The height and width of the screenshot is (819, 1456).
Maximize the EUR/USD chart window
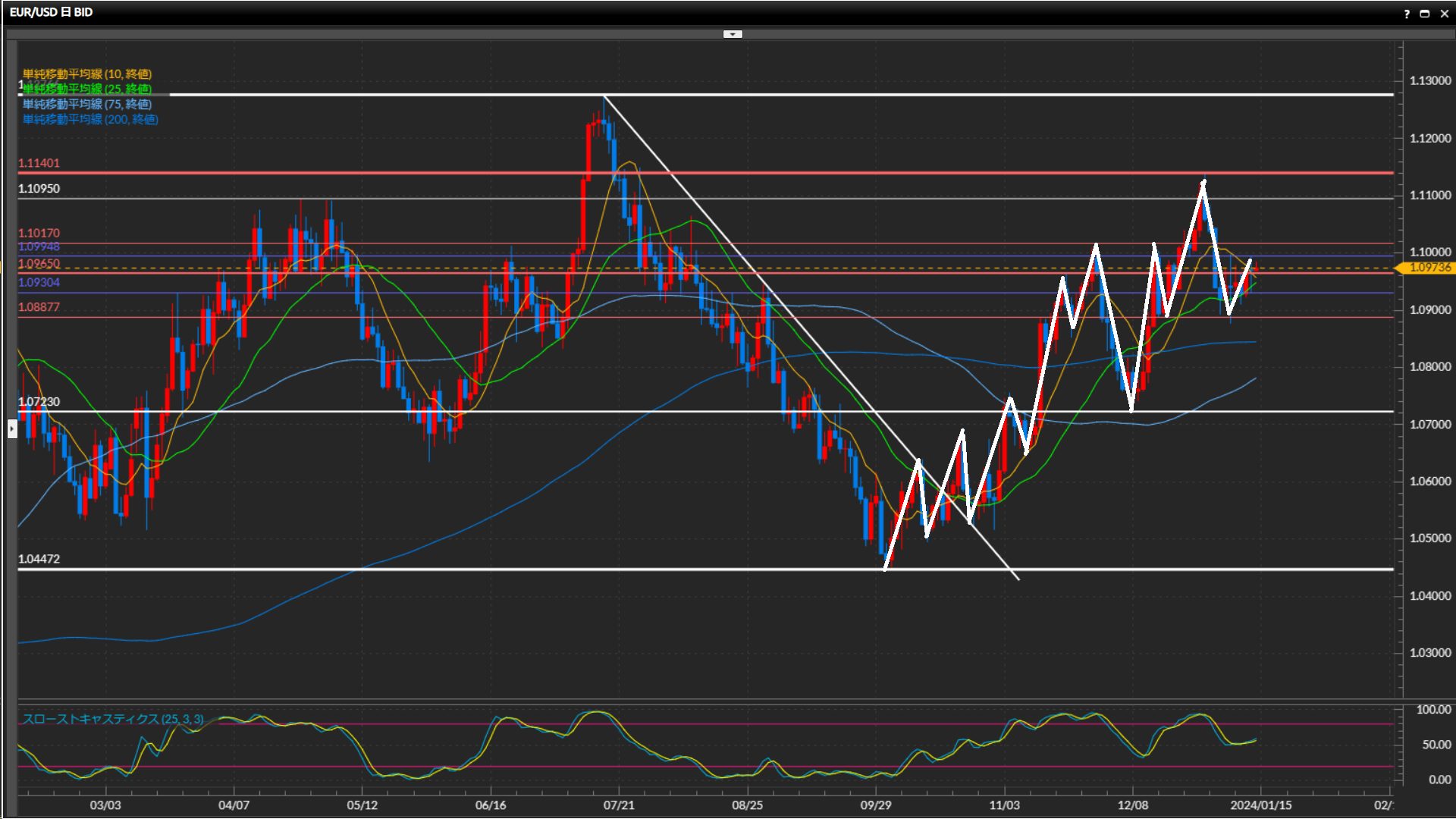1424,14
